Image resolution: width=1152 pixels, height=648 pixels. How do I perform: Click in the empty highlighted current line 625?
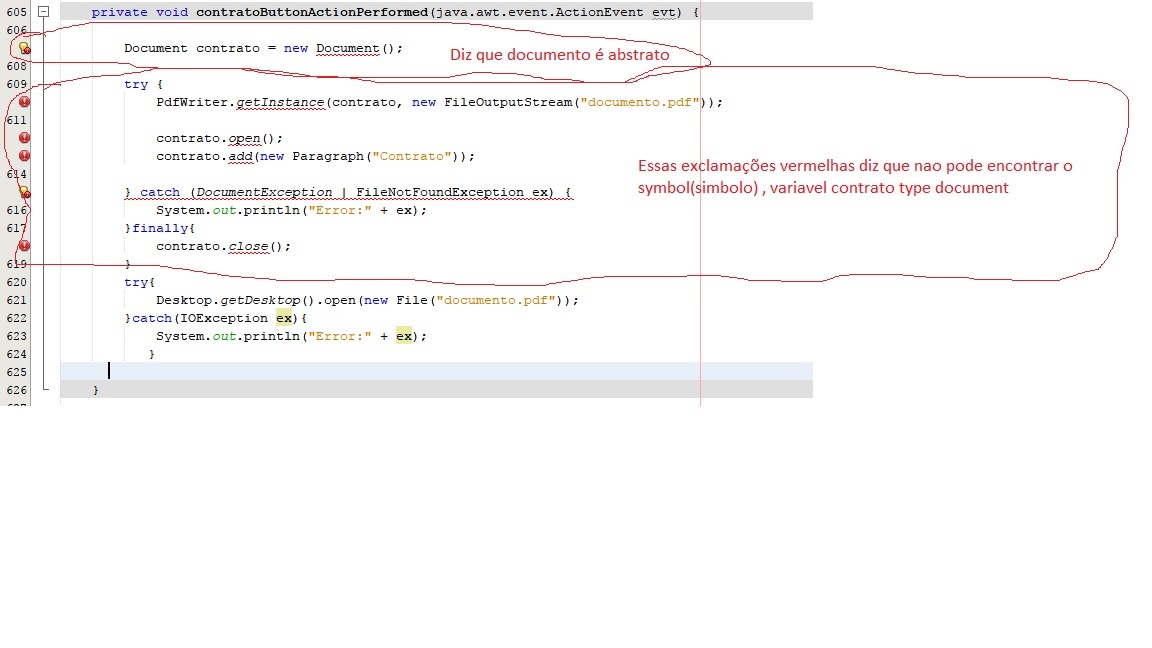pos(436,371)
